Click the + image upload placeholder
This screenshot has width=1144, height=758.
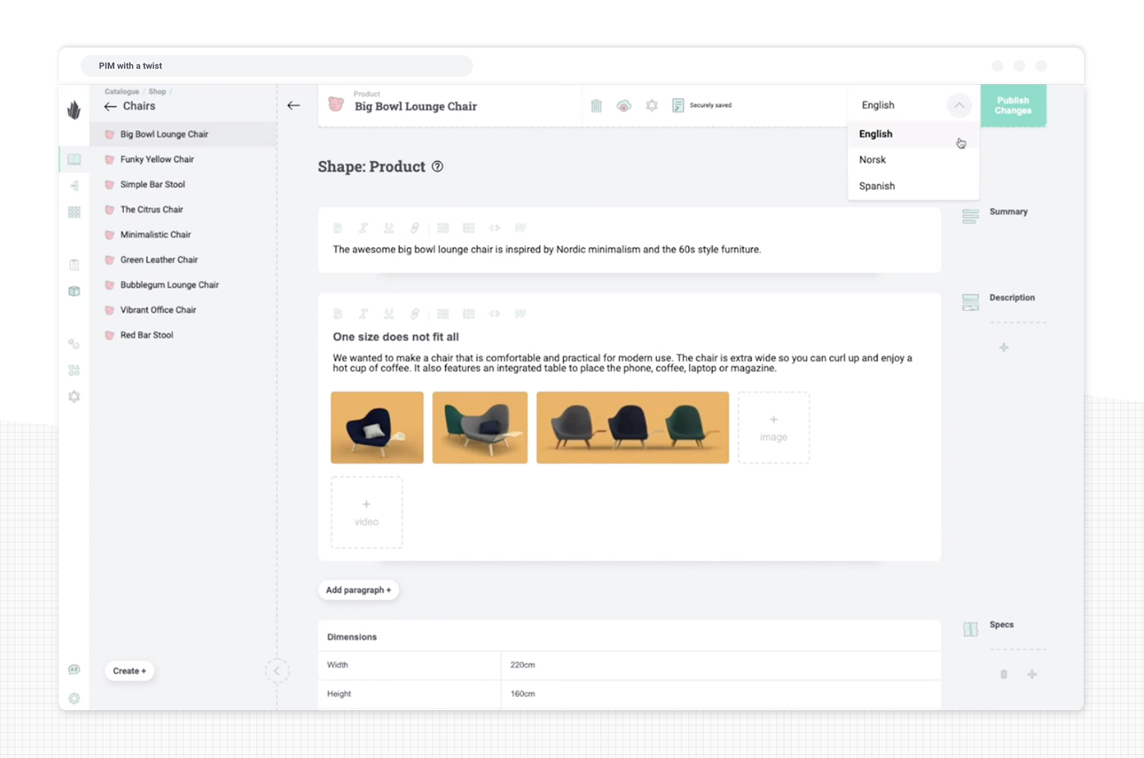[773, 428]
